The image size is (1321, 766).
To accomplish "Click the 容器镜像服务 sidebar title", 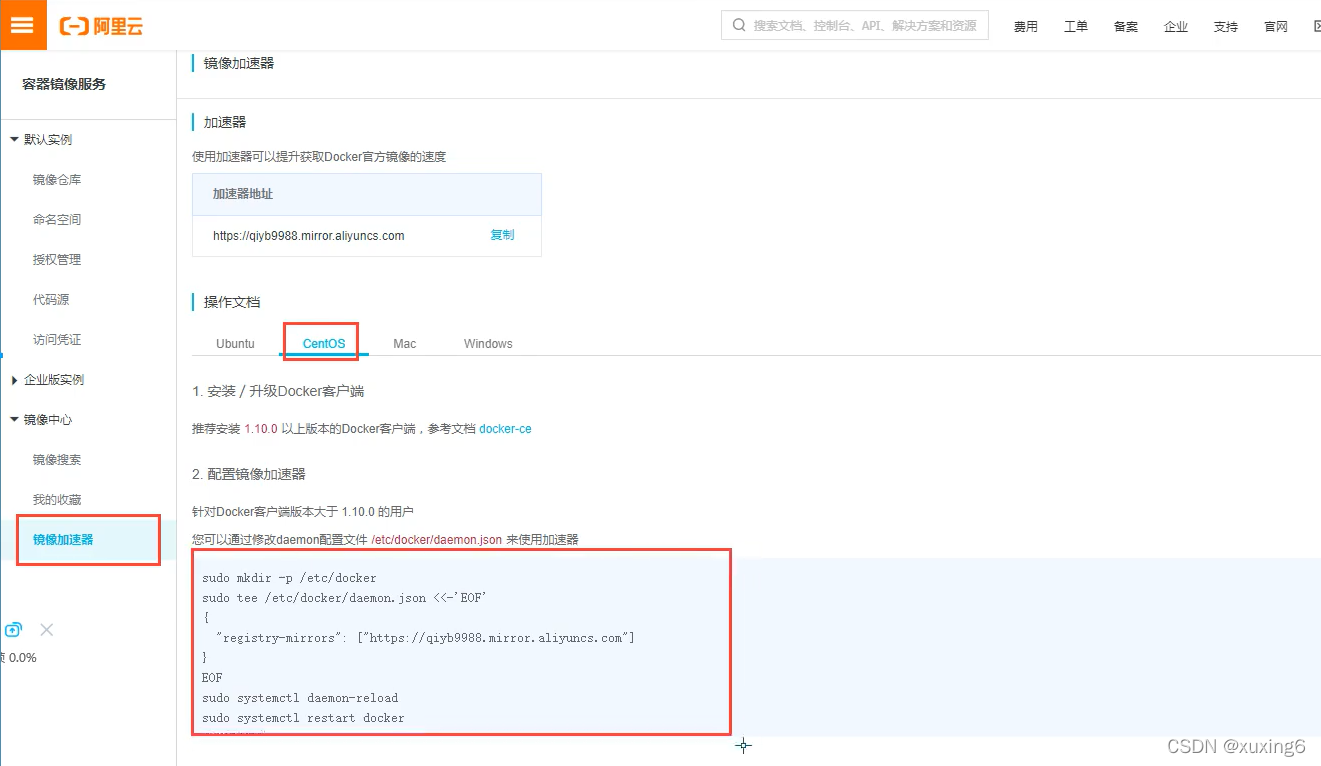I will coord(64,84).
